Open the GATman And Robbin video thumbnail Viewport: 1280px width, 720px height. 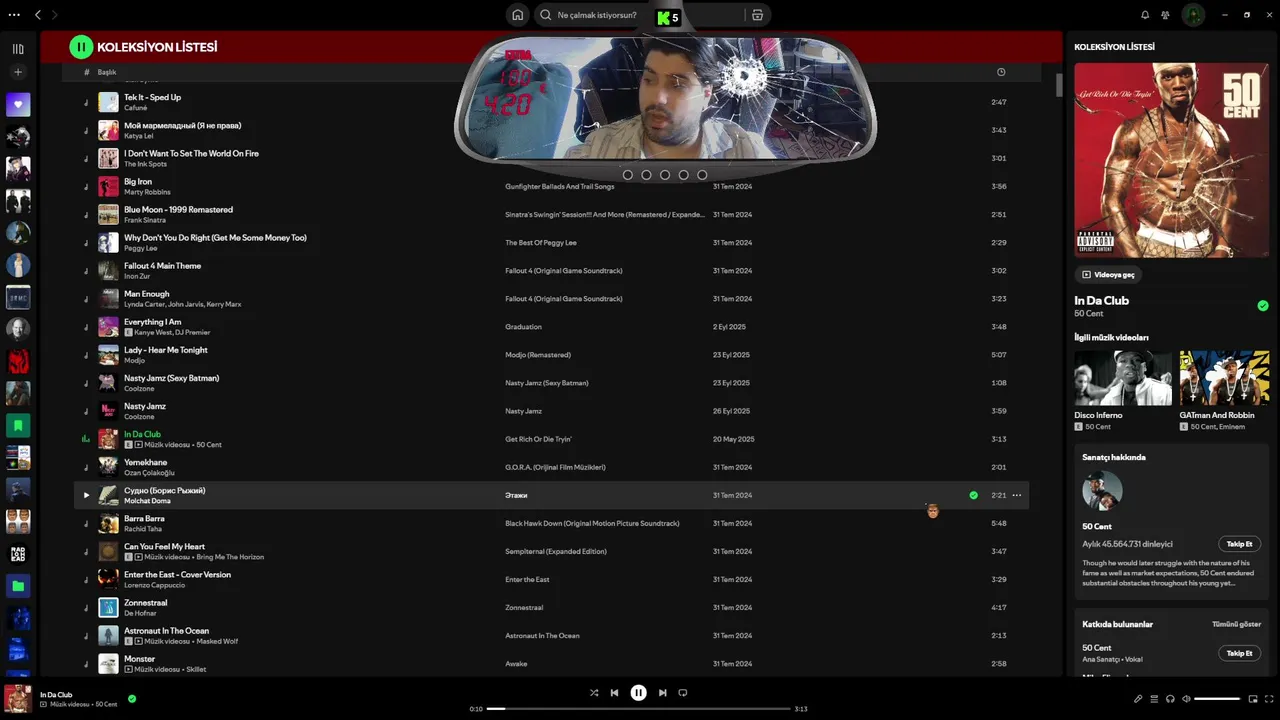pos(1224,378)
